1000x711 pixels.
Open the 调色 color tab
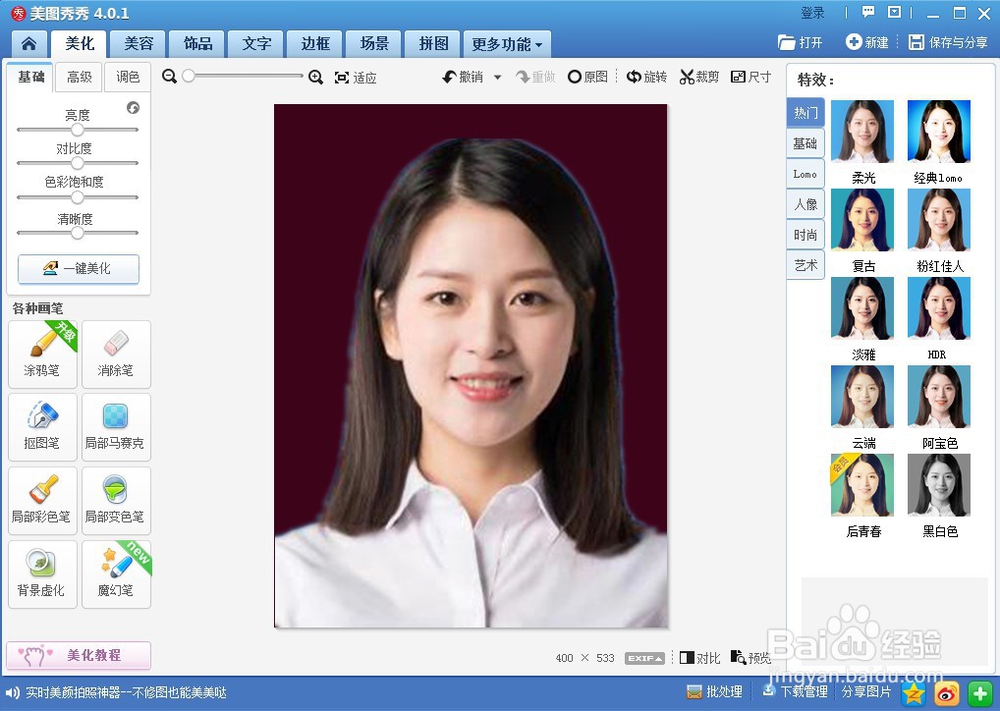pyautogui.click(x=128, y=77)
